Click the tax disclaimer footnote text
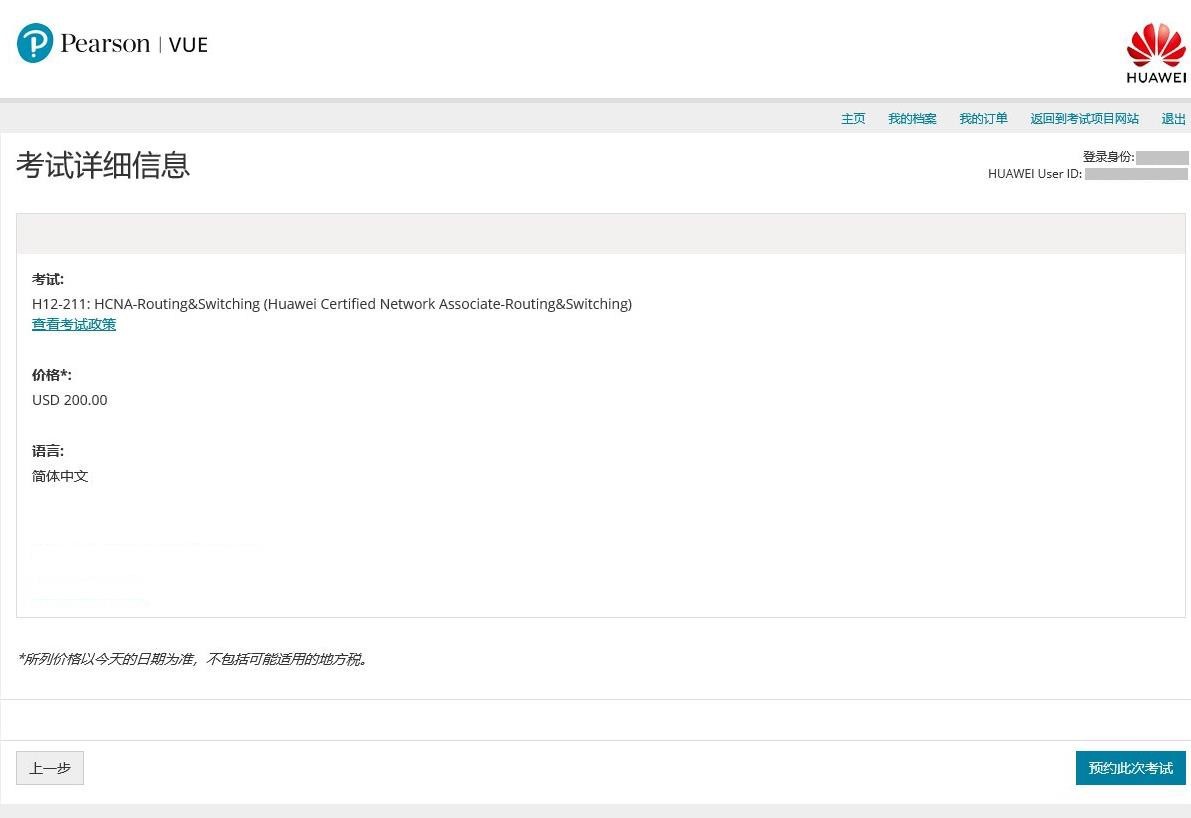Viewport: 1191px width, 818px height. (193, 659)
